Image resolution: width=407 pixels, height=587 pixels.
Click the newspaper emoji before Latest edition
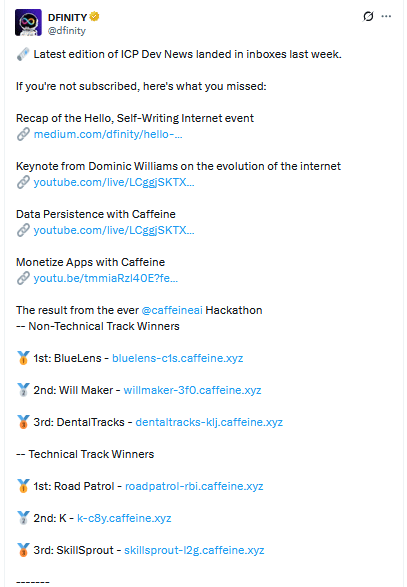pyautogui.click(x=23, y=55)
